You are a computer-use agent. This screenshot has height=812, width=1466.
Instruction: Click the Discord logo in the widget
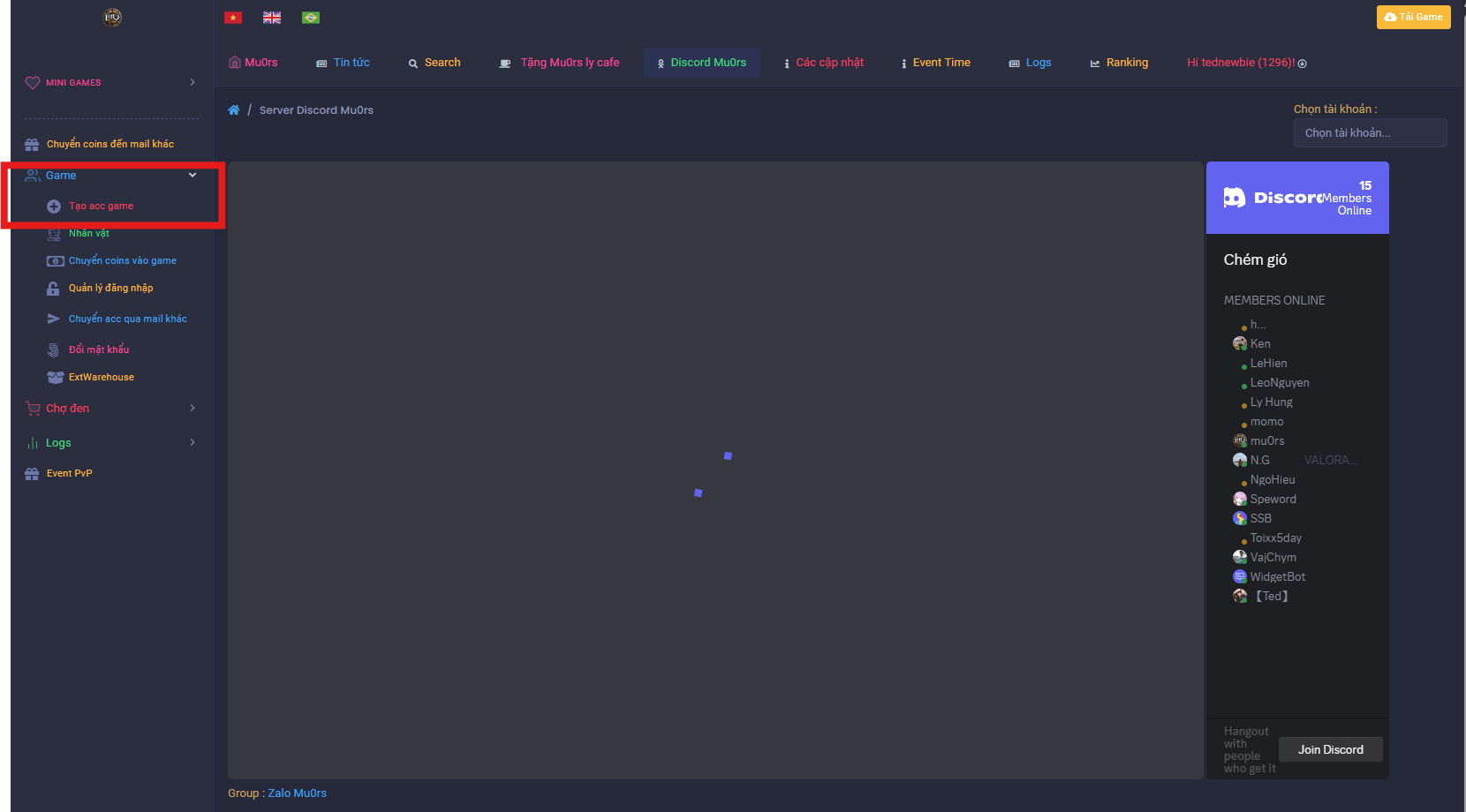pyautogui.click(x=1236, y=197)
